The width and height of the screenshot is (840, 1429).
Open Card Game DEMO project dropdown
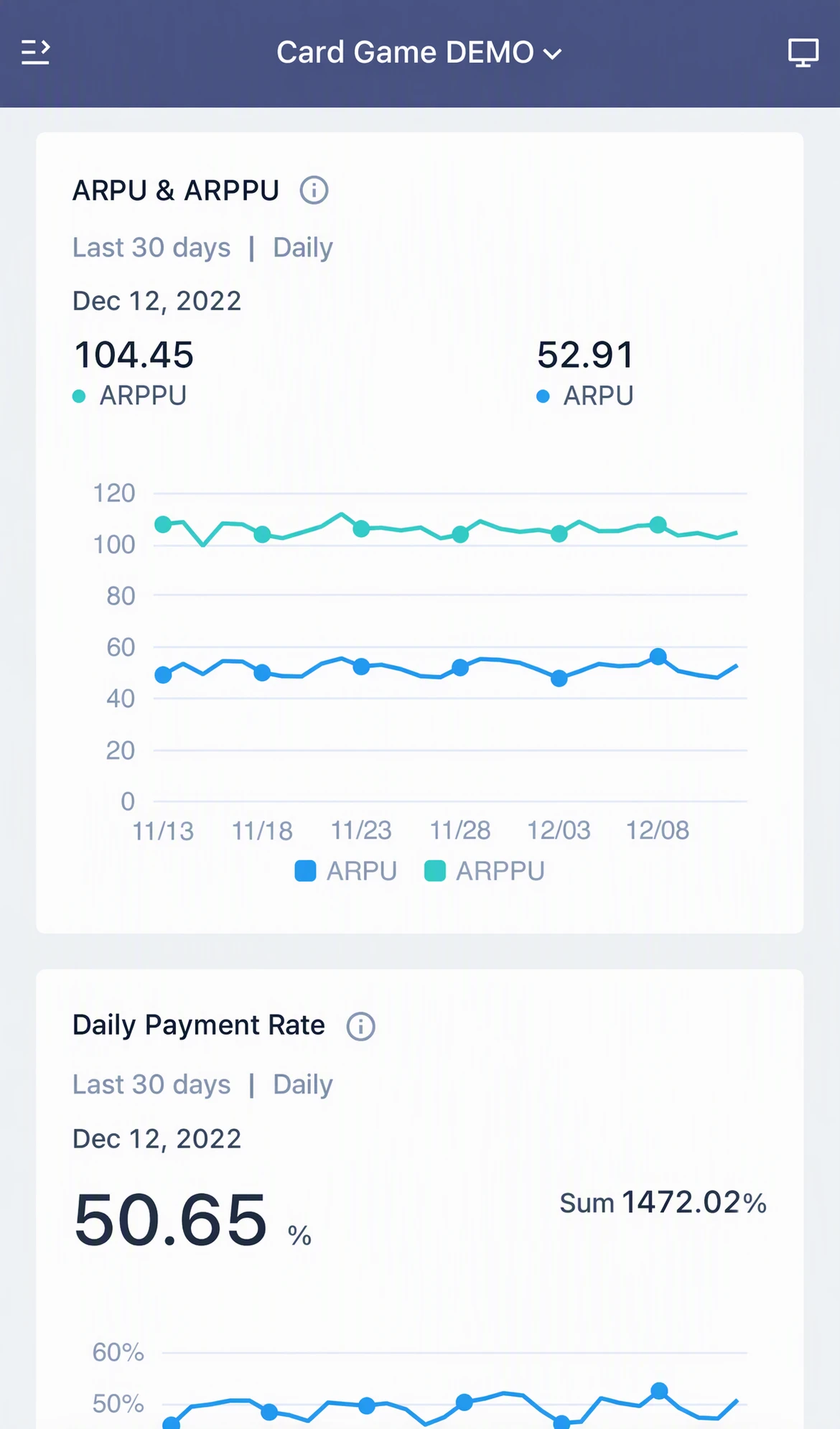(419, 52)
